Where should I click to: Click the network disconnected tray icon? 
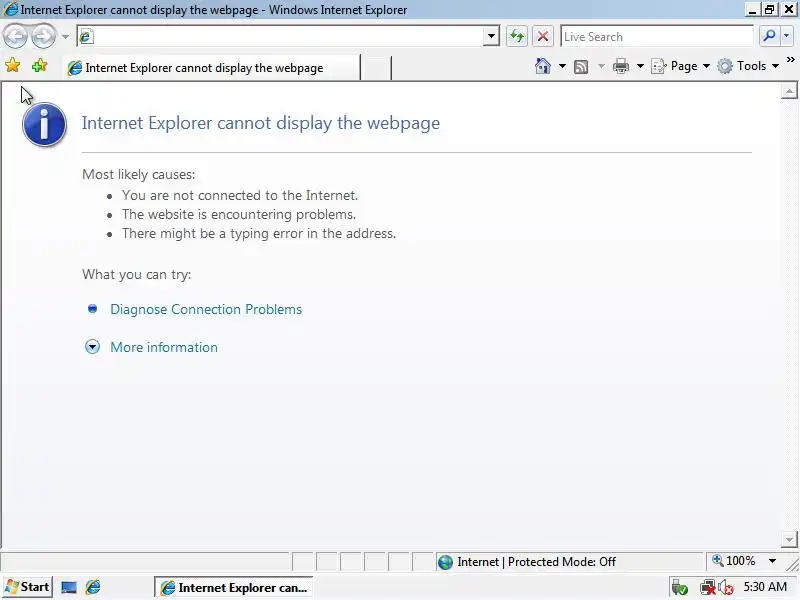pos(707,588)
